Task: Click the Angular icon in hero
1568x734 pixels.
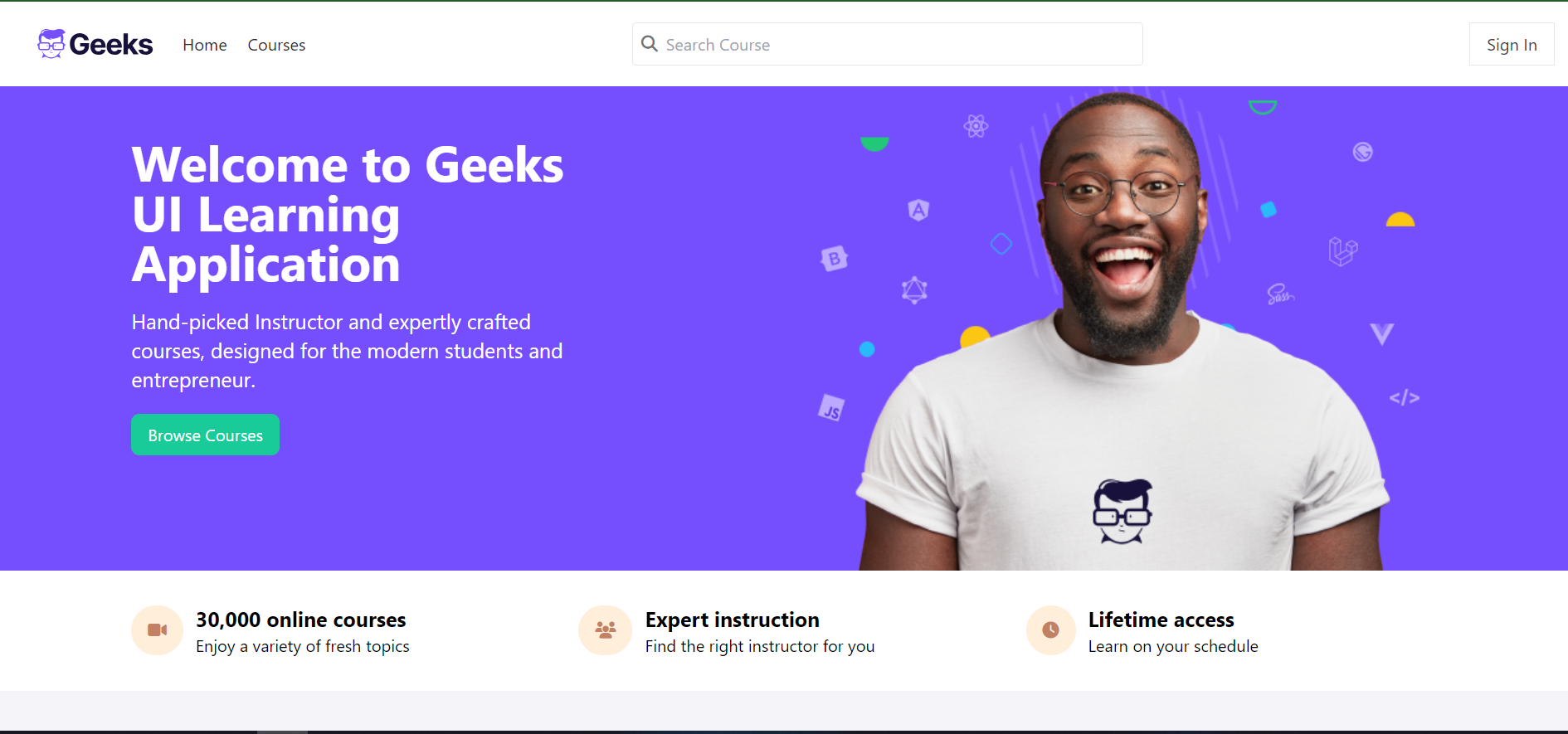Action: coord(918,210)
